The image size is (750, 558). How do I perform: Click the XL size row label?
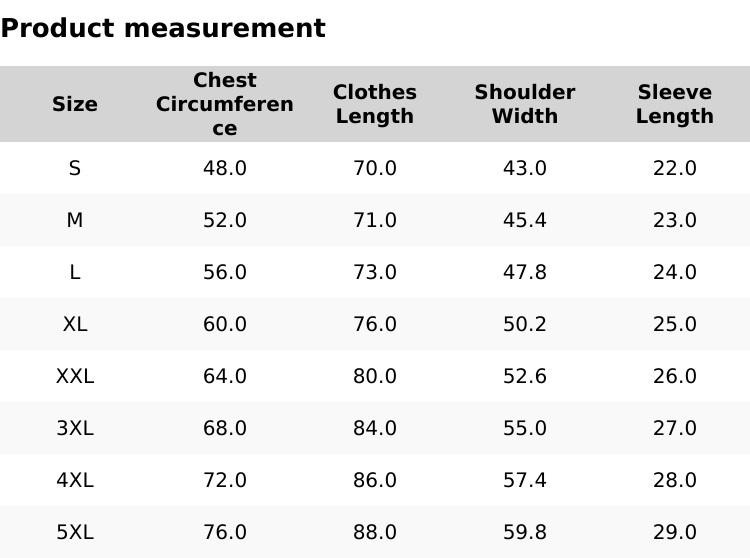click(x=75, y=324)
